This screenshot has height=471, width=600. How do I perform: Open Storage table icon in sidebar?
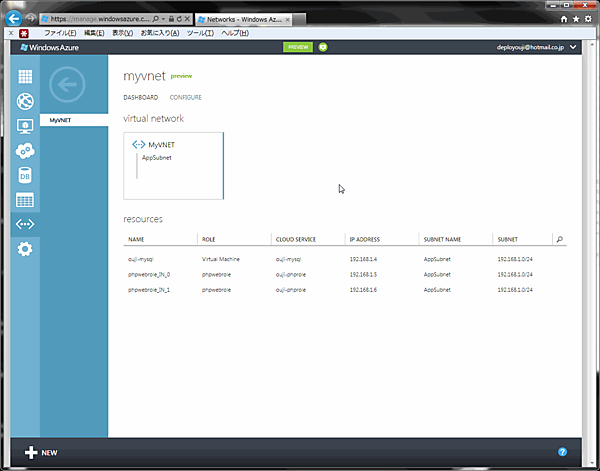(x=25, y=200)
